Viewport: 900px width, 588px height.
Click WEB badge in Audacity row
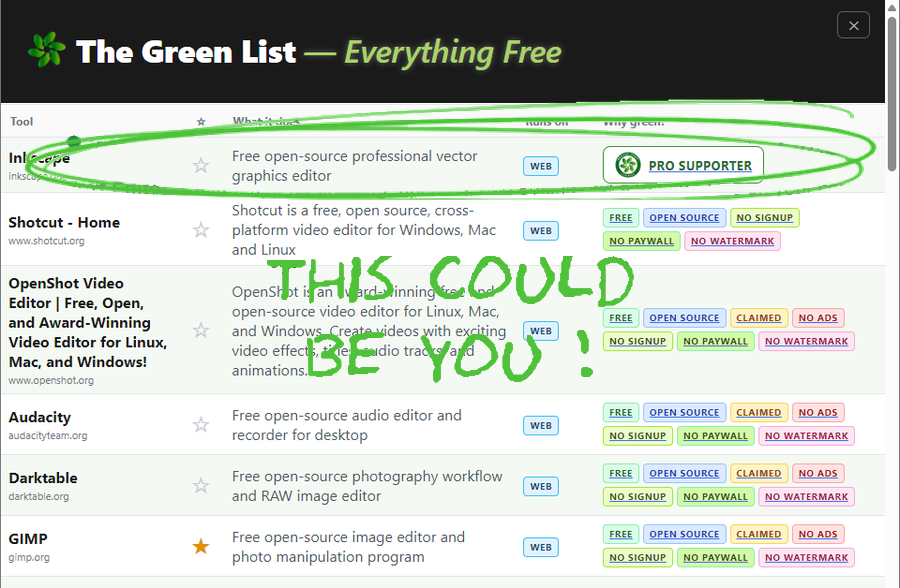[x=541, y=425]
